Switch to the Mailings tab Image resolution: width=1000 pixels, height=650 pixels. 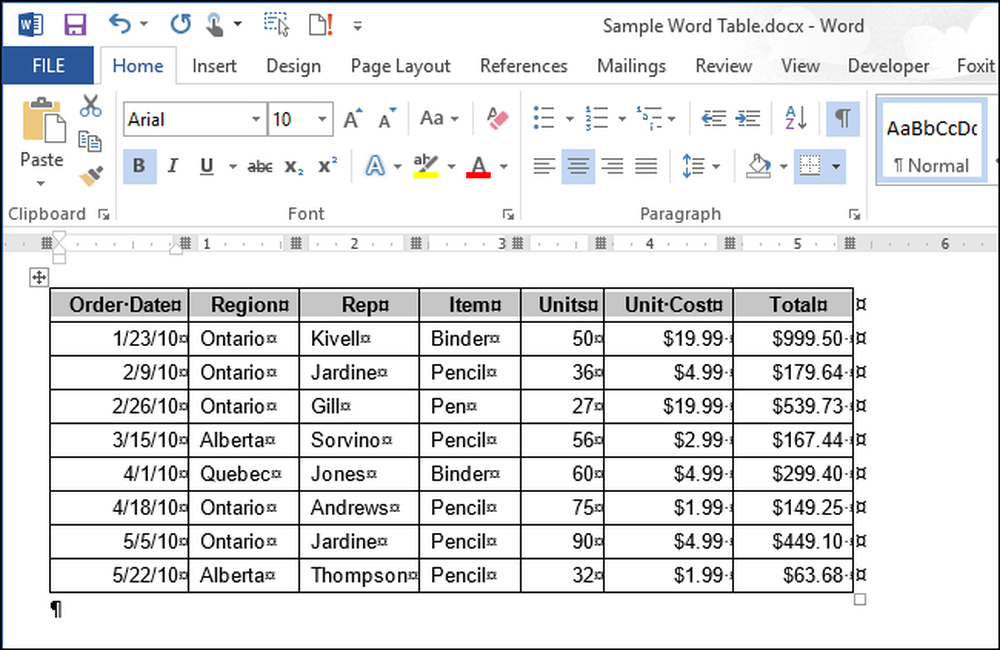click(631, 66)
